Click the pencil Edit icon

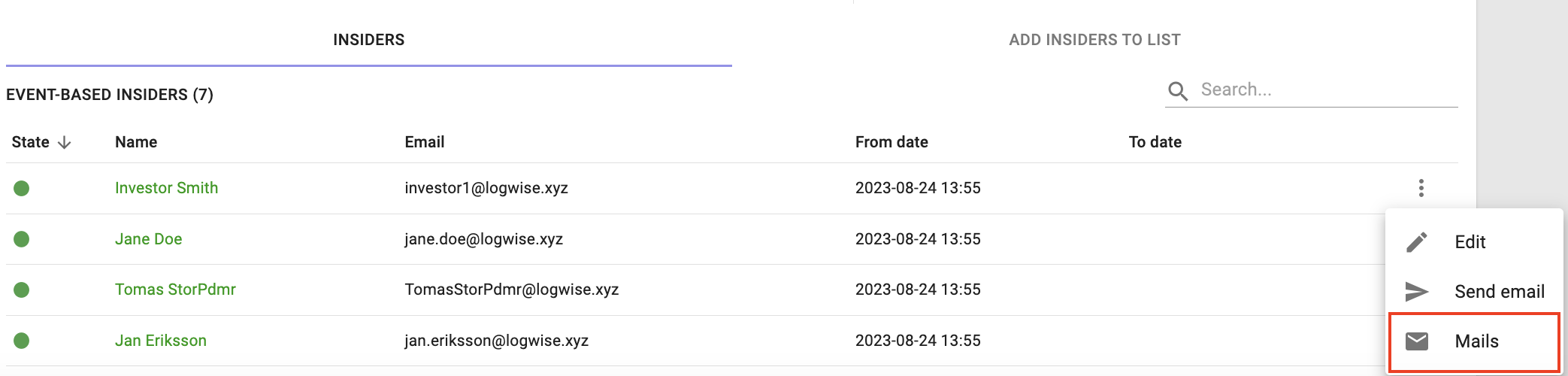pos(1417,242)
